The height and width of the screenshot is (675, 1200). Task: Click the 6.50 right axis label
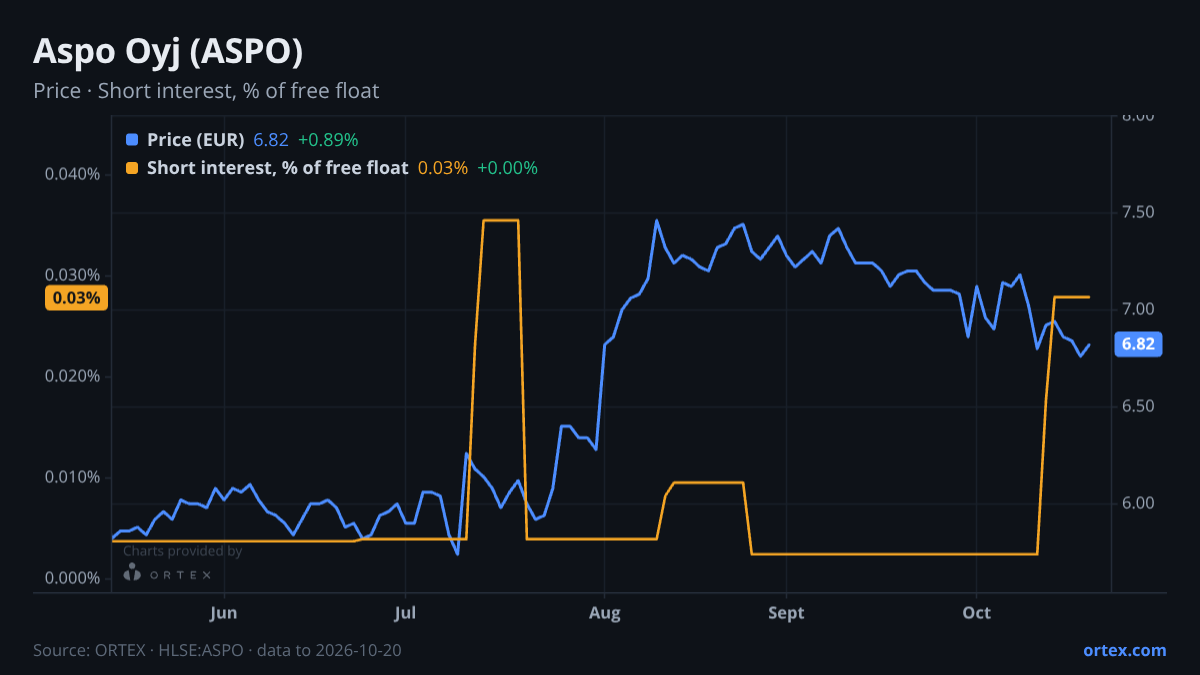click(x=1138, y=406)
